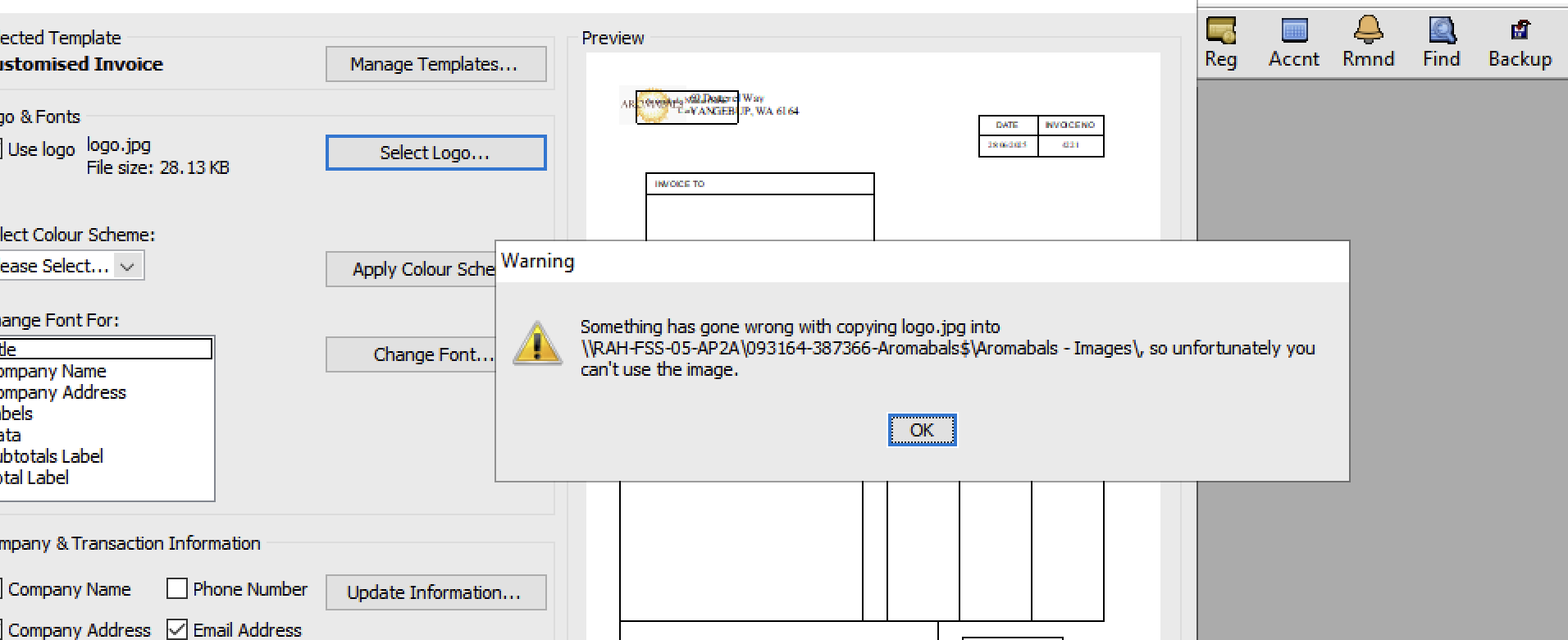Open the Select Colour Scheme dropdown
This screenshot has width=1568, height=640.
(x=127, y=266)
